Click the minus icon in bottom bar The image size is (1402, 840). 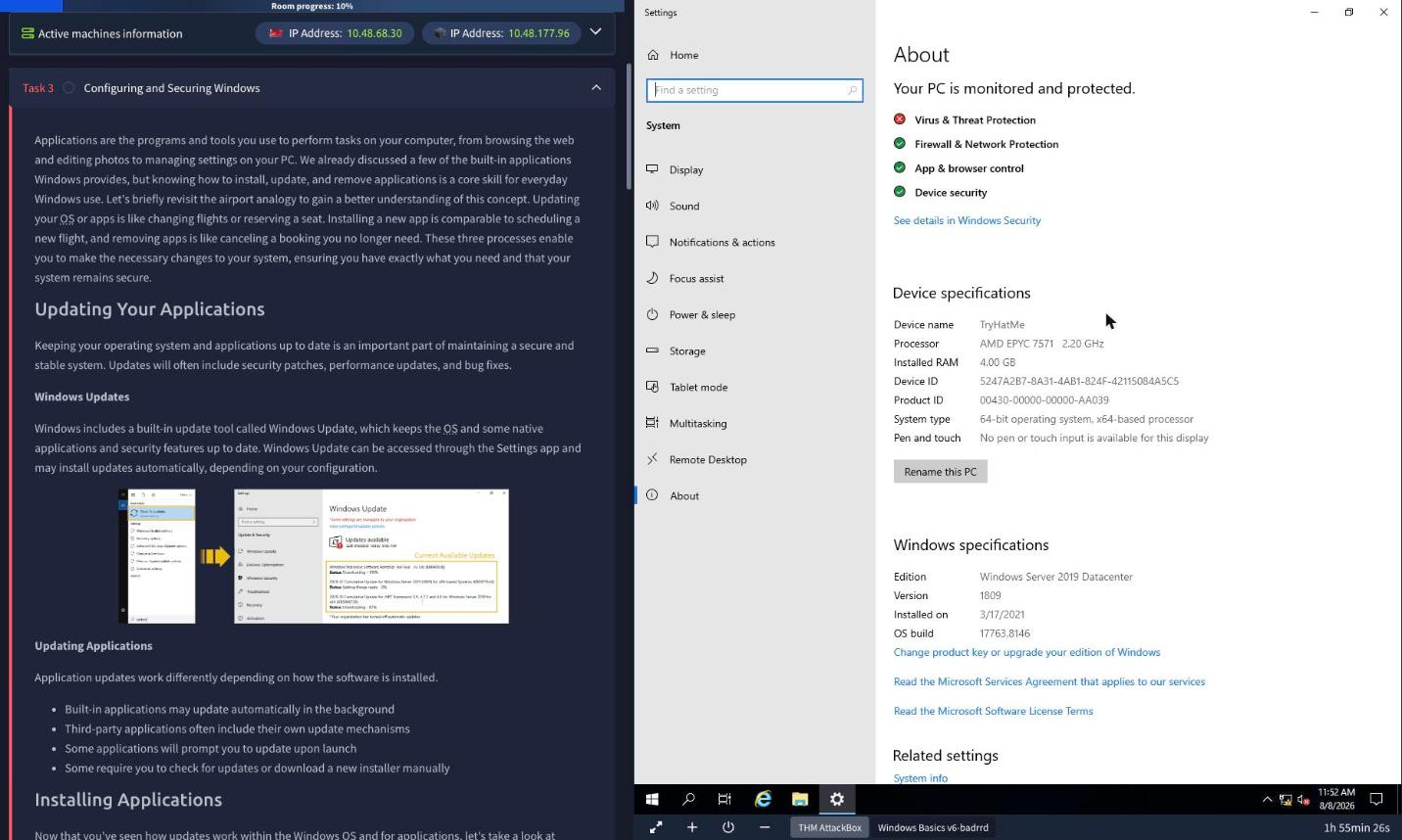(x=765, y=827)
